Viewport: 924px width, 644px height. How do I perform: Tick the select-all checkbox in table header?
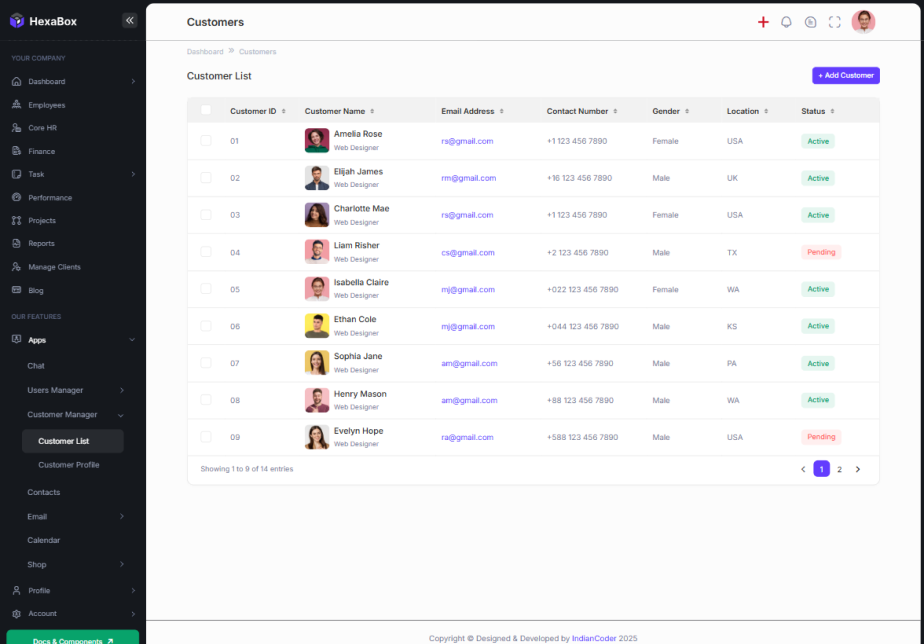click(206, 111)
